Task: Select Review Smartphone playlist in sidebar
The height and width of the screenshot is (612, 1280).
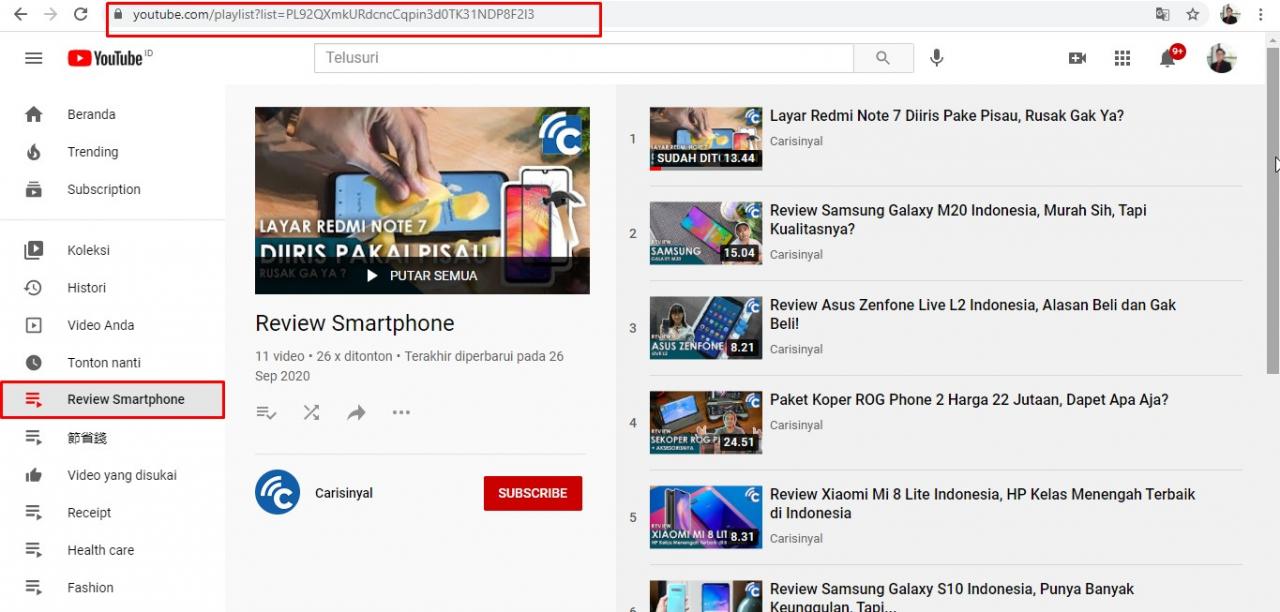Action: coord(112,399)
